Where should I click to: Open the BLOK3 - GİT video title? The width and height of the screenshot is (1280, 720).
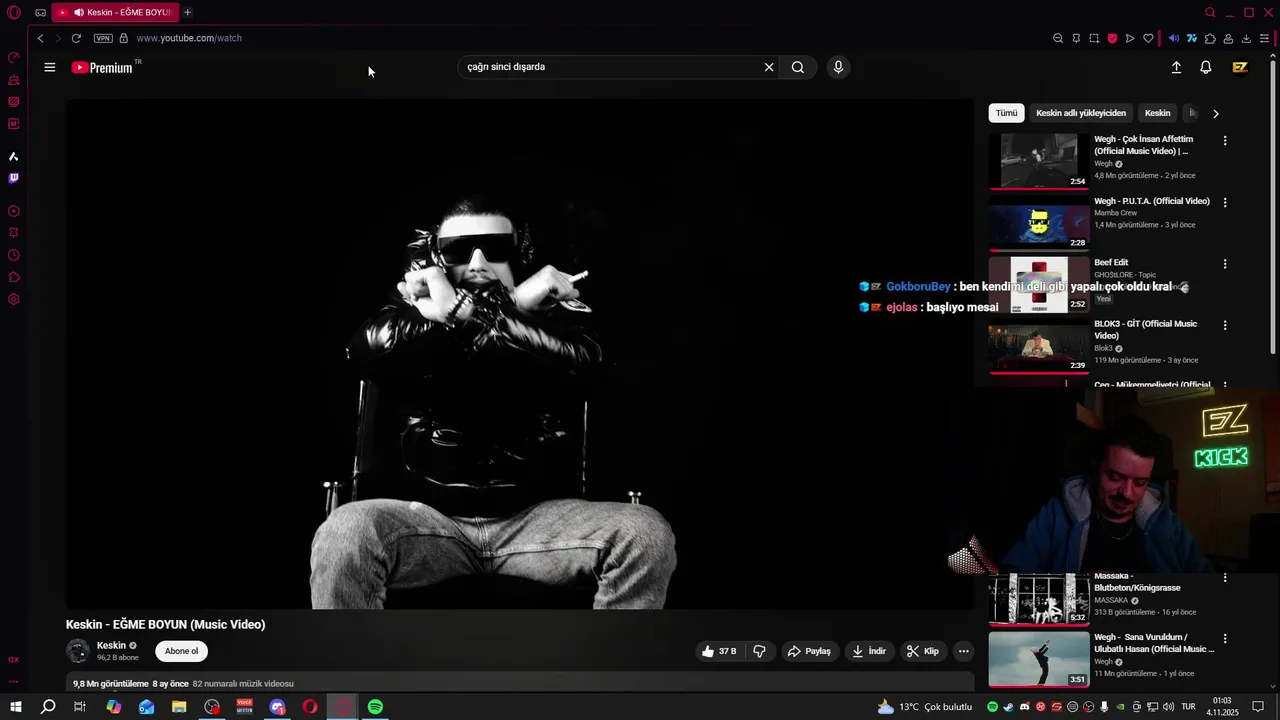[1145, 329]
